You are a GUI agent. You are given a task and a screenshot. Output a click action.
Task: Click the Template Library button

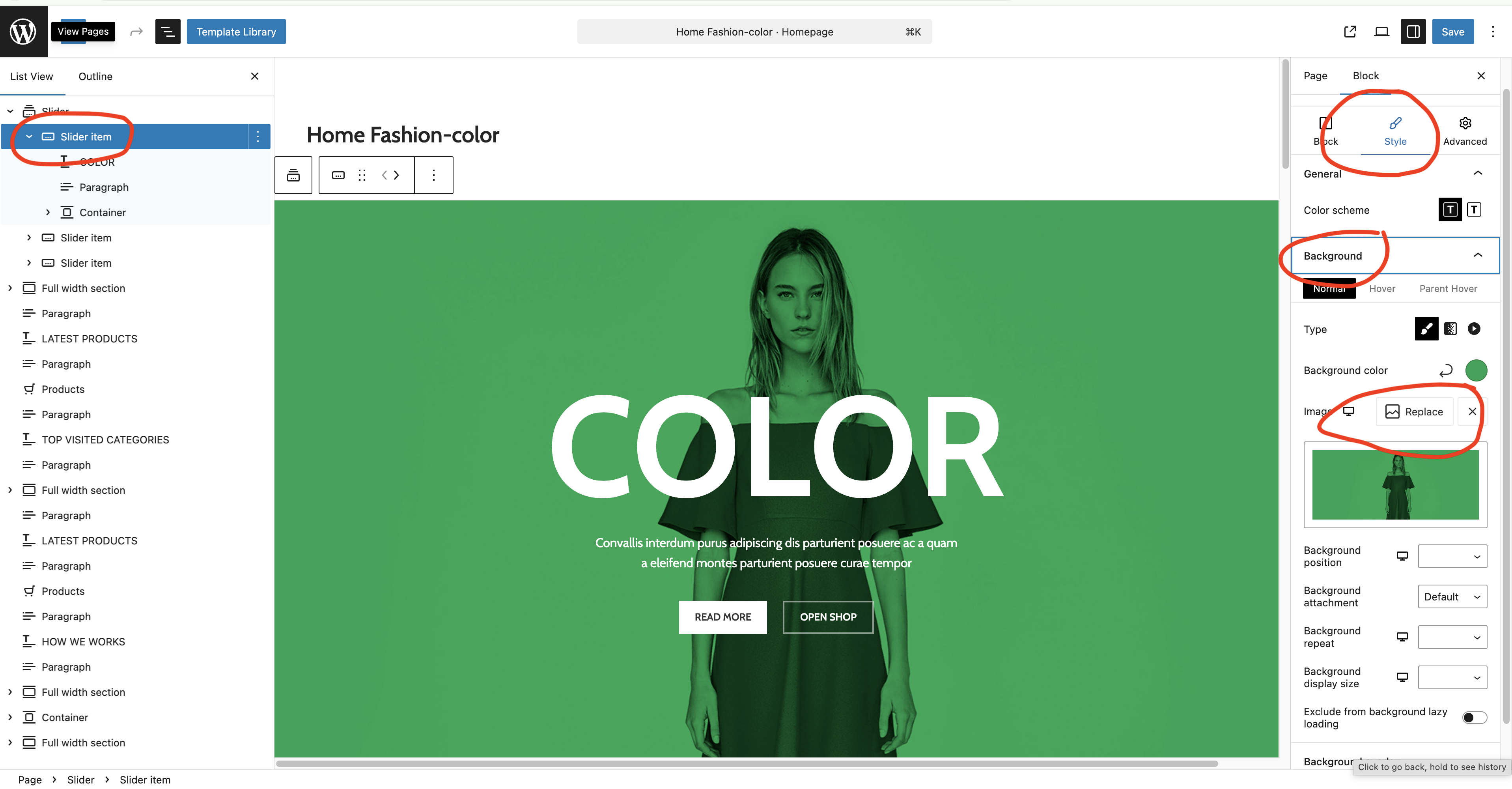[x=236, y=32]
